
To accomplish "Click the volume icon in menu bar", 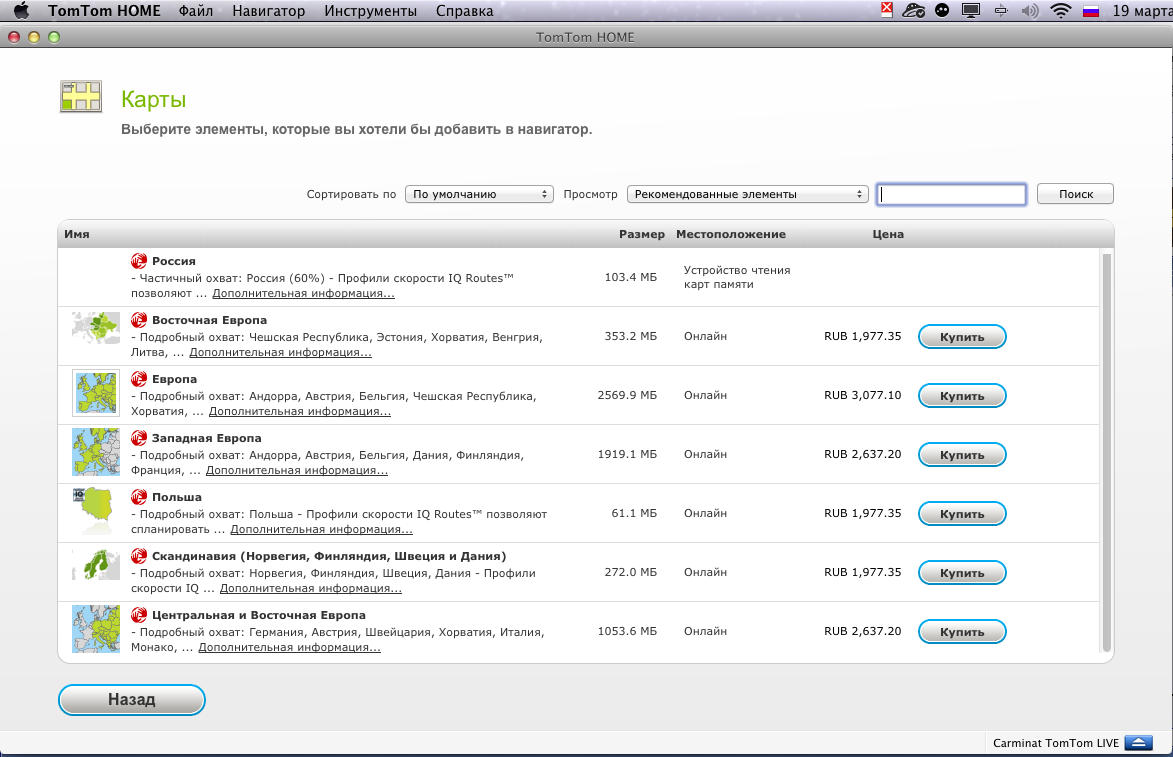I will pyautogui.click(x=1030, y=12).
